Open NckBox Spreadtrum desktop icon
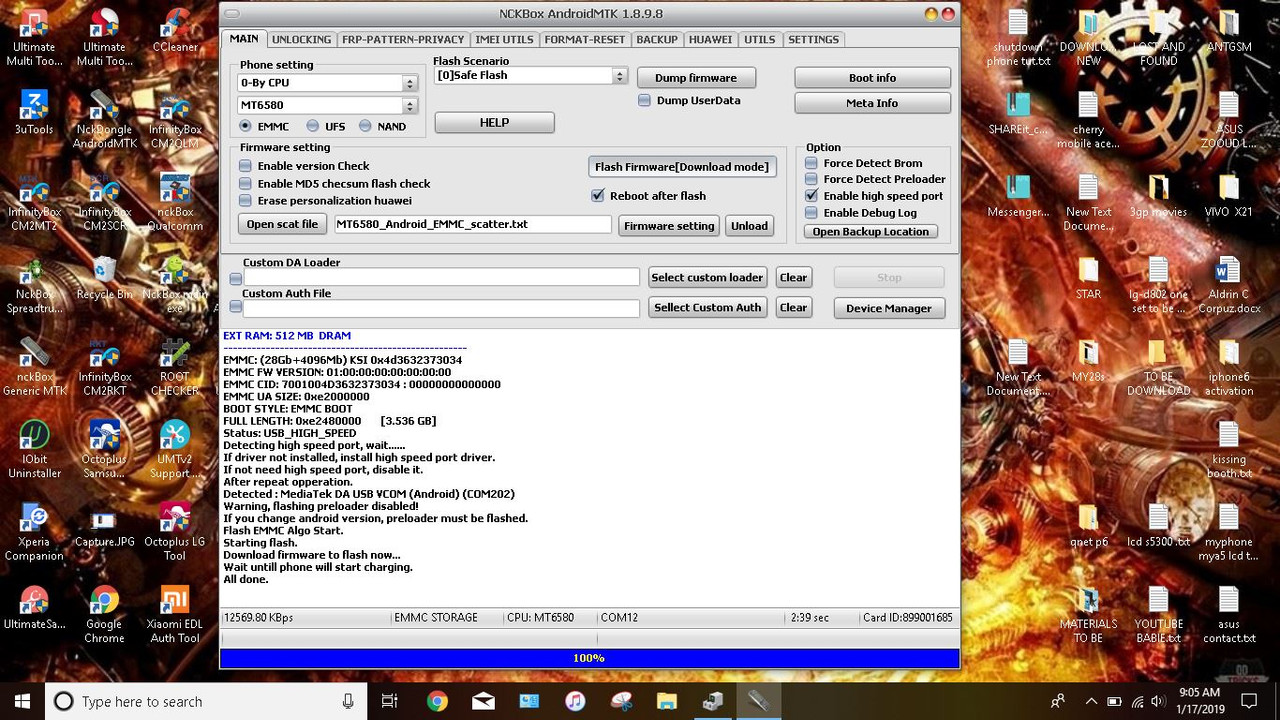This screenshot has height=720, width=1280. click(34, 284)
